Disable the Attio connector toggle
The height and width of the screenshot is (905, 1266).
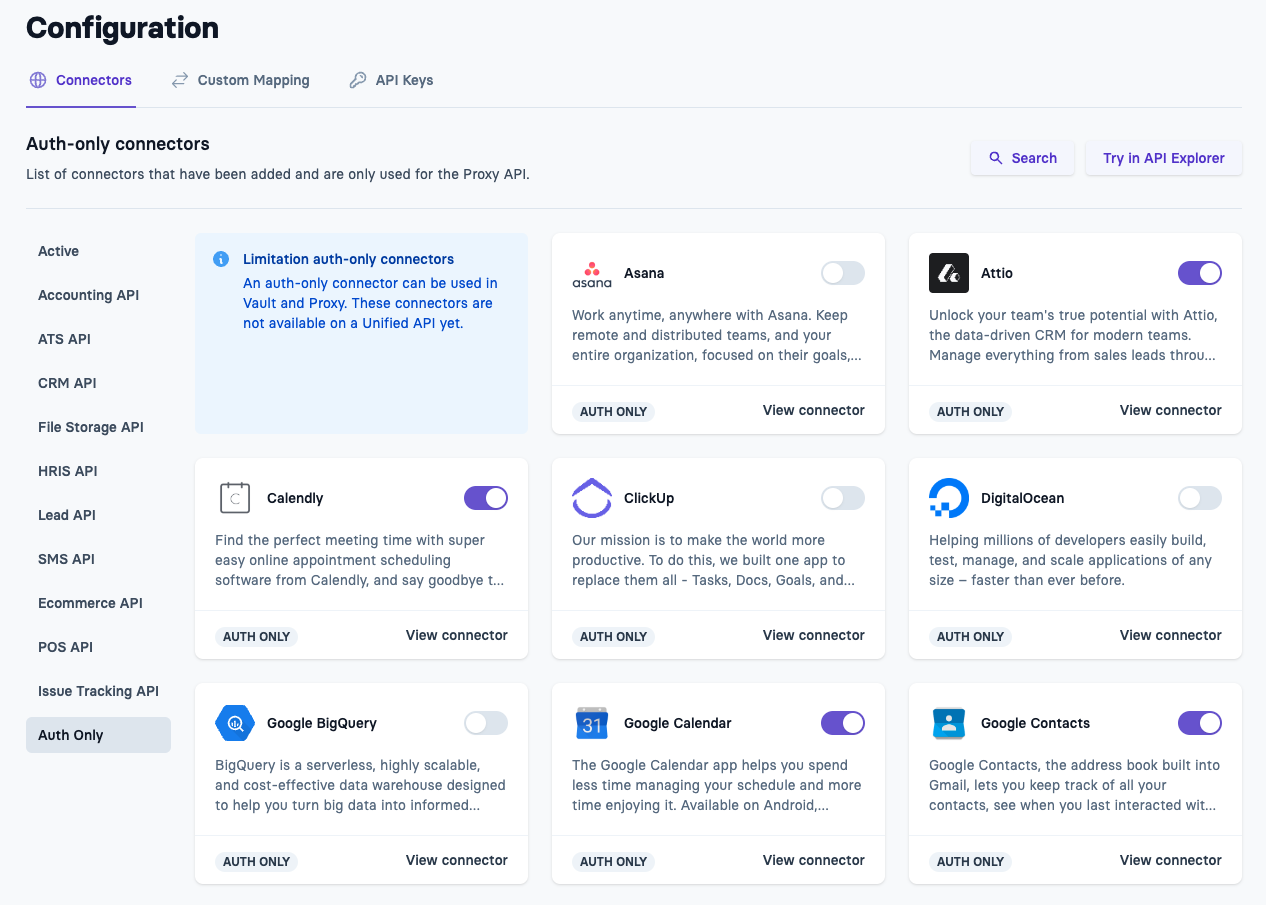1200,273
